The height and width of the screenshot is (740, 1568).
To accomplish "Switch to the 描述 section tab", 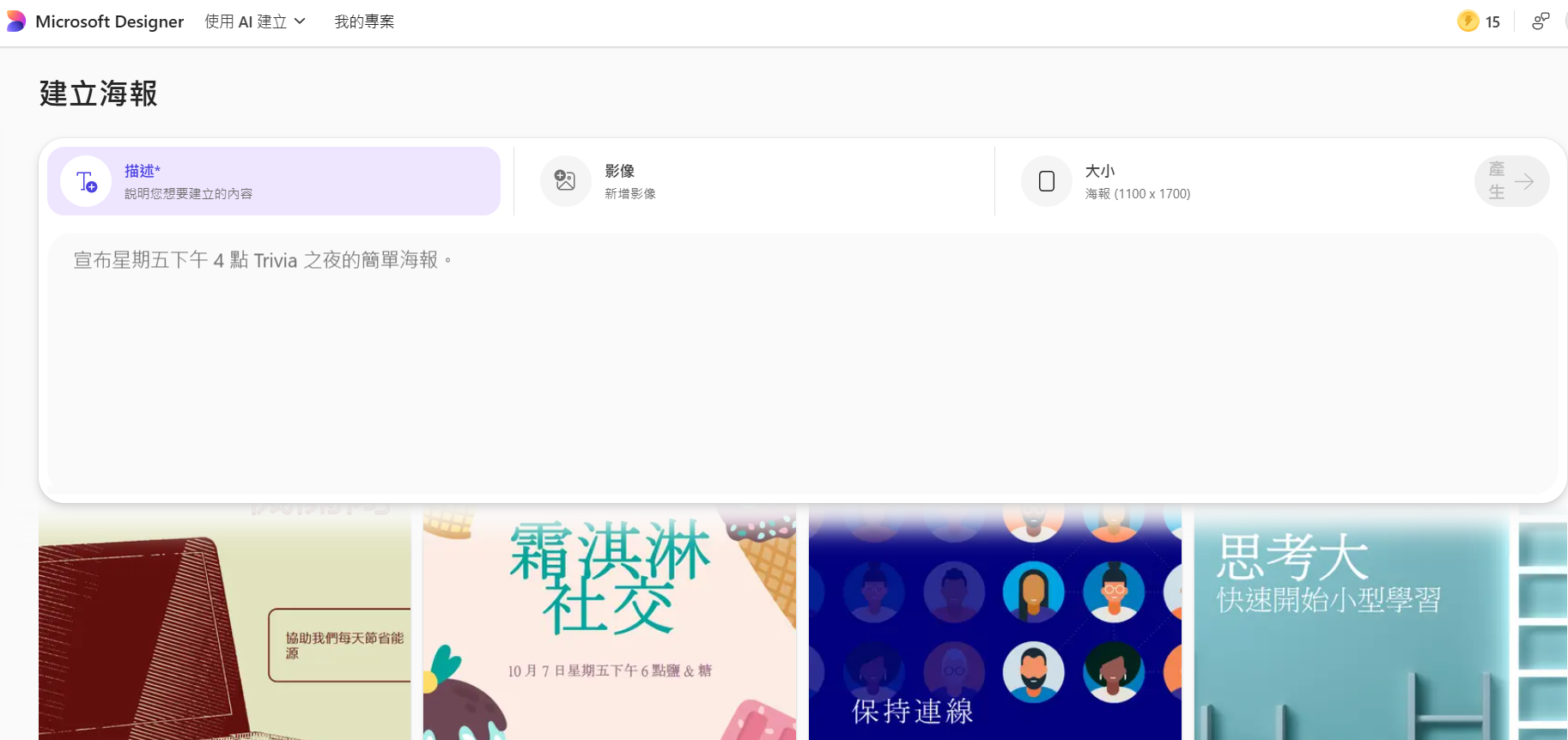I will point(274,181).
